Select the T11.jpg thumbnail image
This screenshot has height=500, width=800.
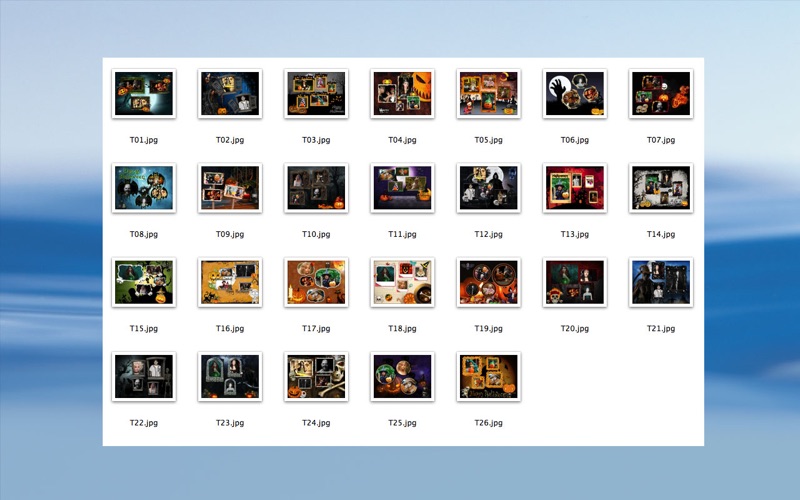(x=403, y=188)
